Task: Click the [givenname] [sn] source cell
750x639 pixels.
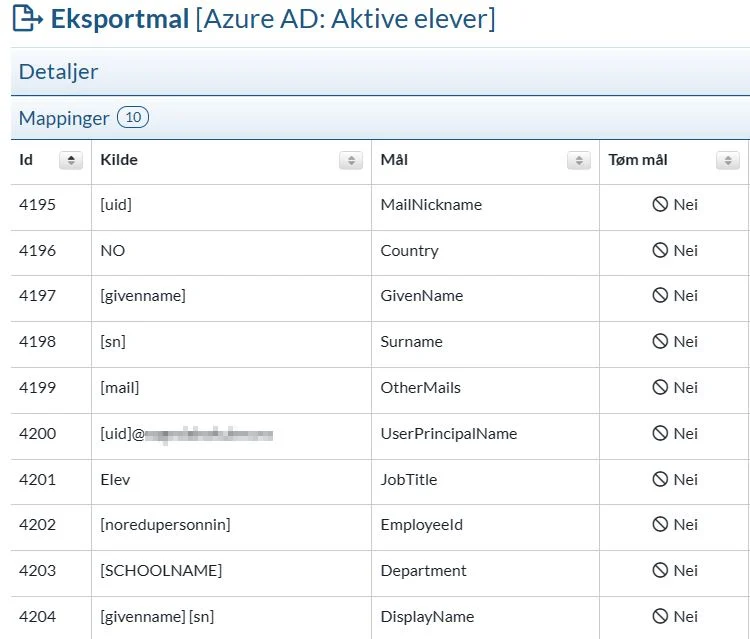Action: 157,617
